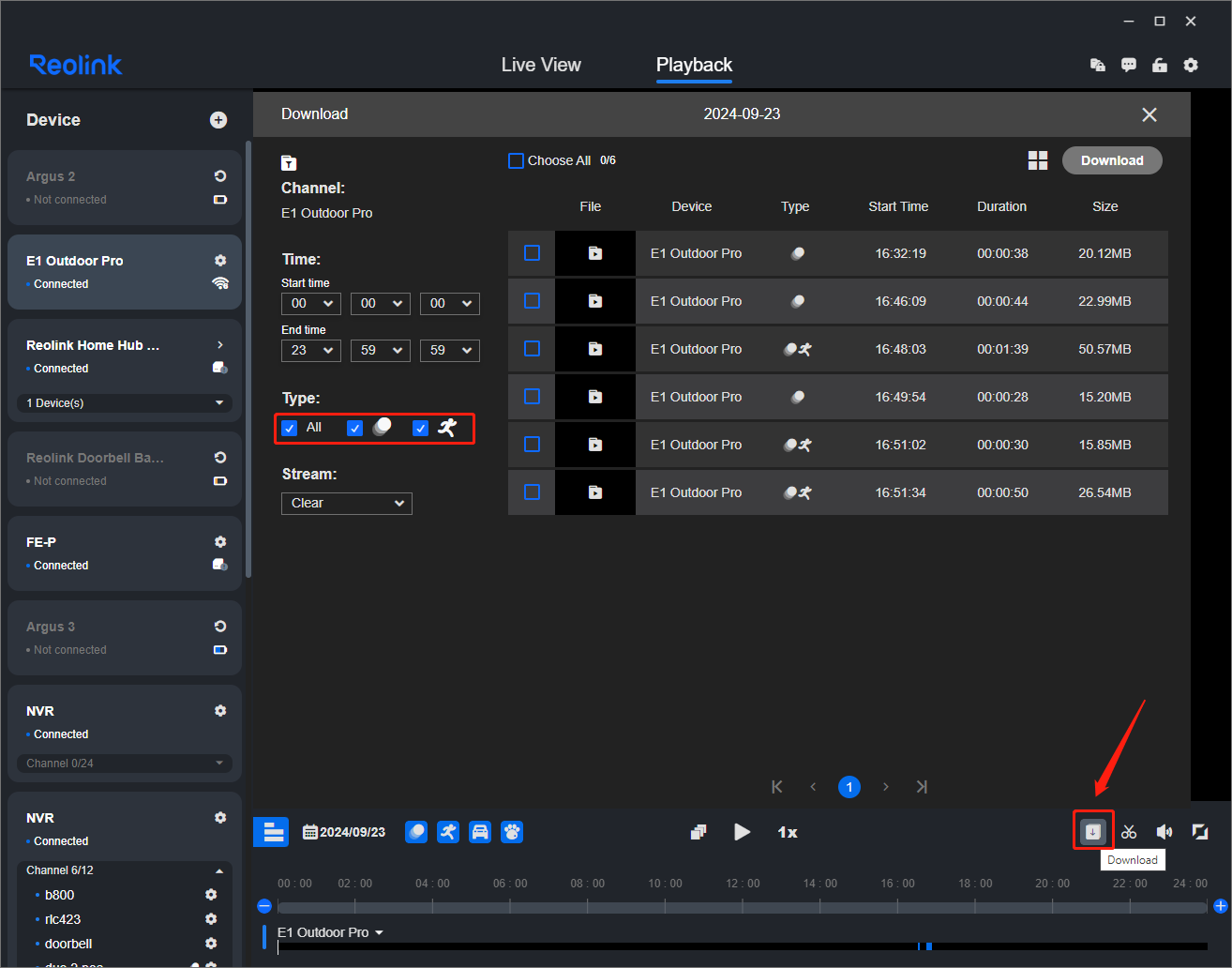Select the 16:46:09 recording checkbox
Viewport: 1232px width, 968px height.
(532, 301)
